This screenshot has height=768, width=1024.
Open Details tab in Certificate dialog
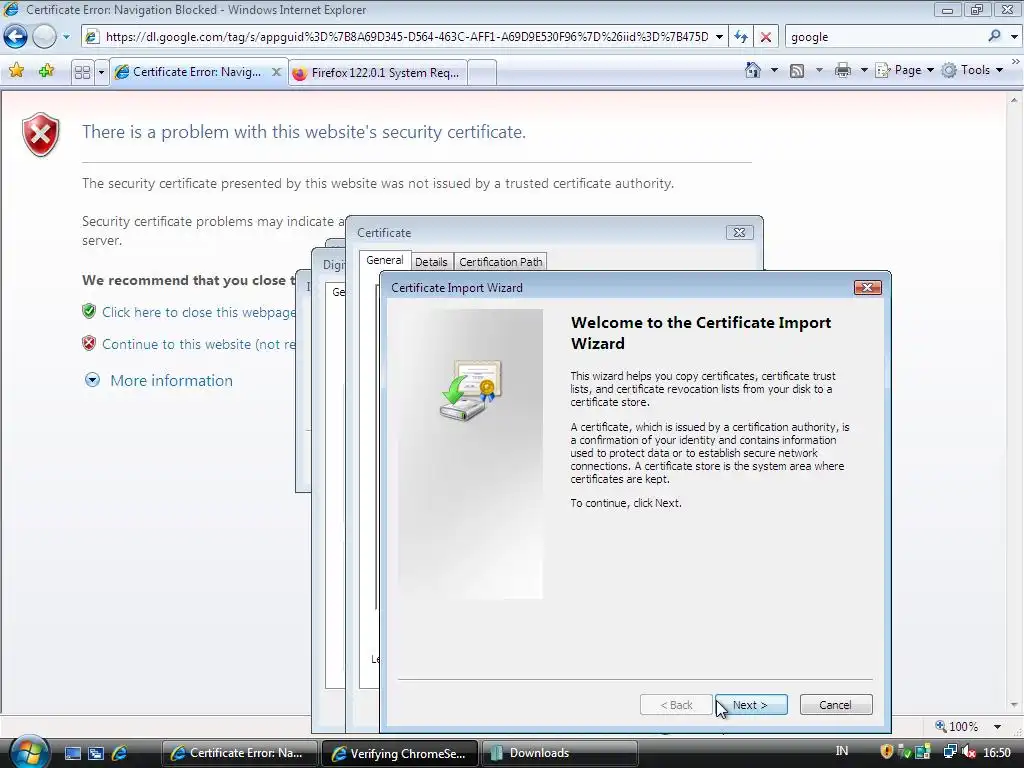(x=431, y=262)
